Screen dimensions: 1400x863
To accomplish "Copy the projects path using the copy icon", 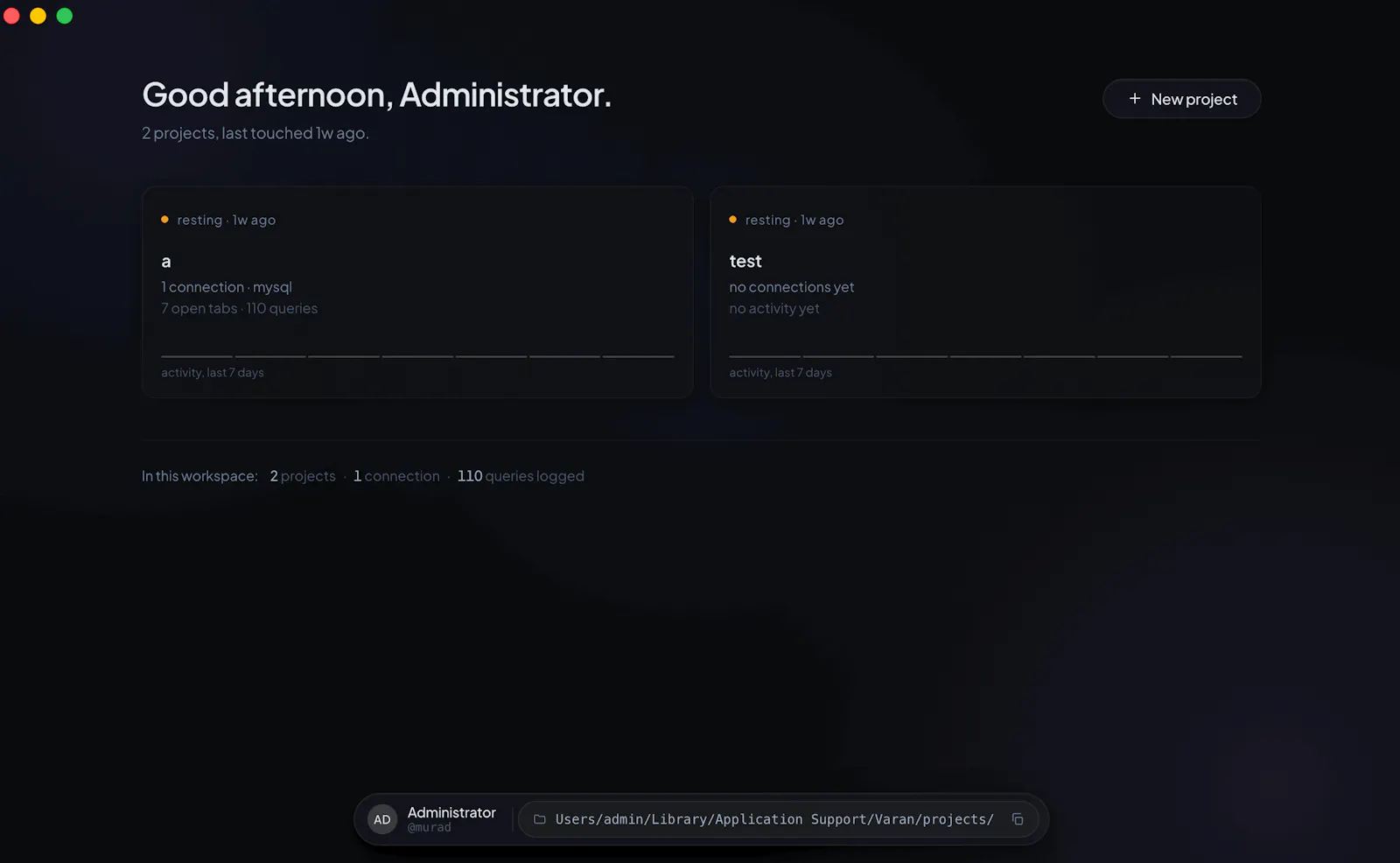I will 1018,819.
